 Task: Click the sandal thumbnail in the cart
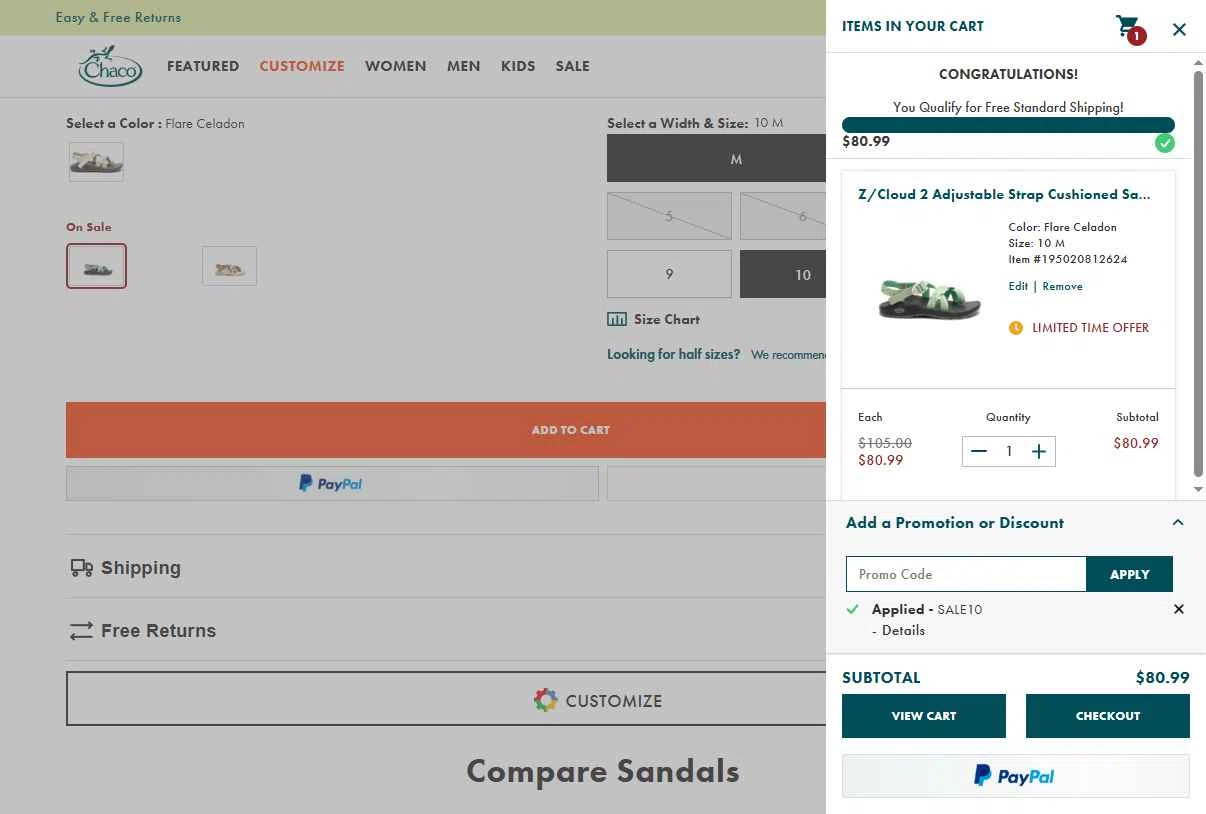(x=930, y=297)
